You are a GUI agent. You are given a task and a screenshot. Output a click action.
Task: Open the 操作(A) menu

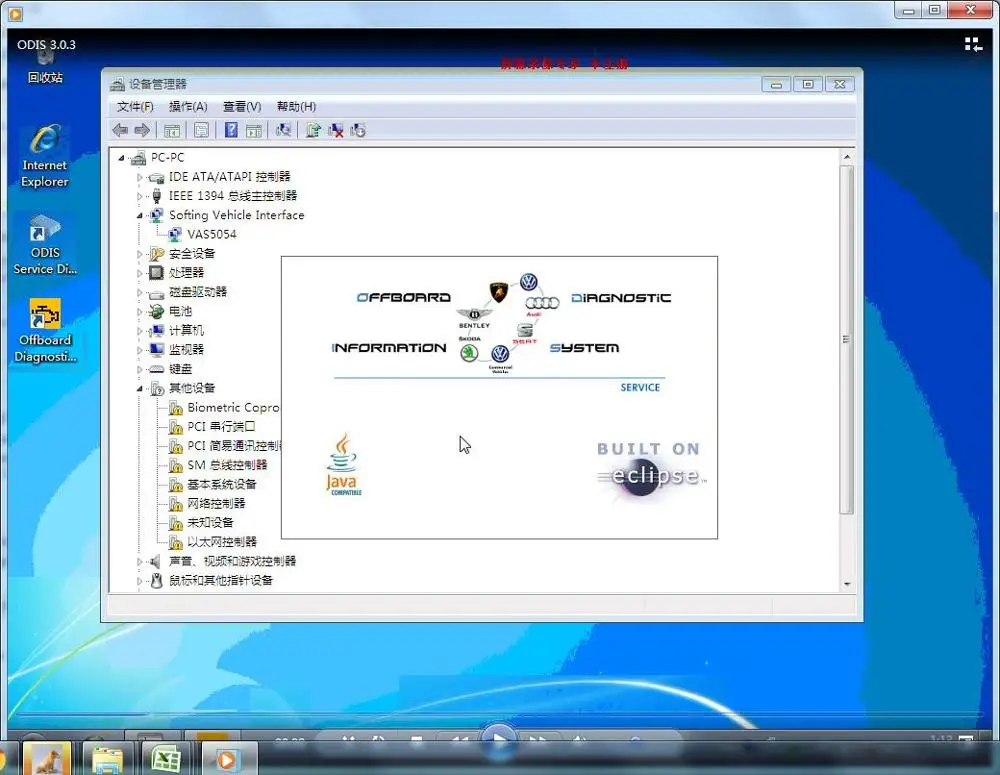[x=188, y=107]
